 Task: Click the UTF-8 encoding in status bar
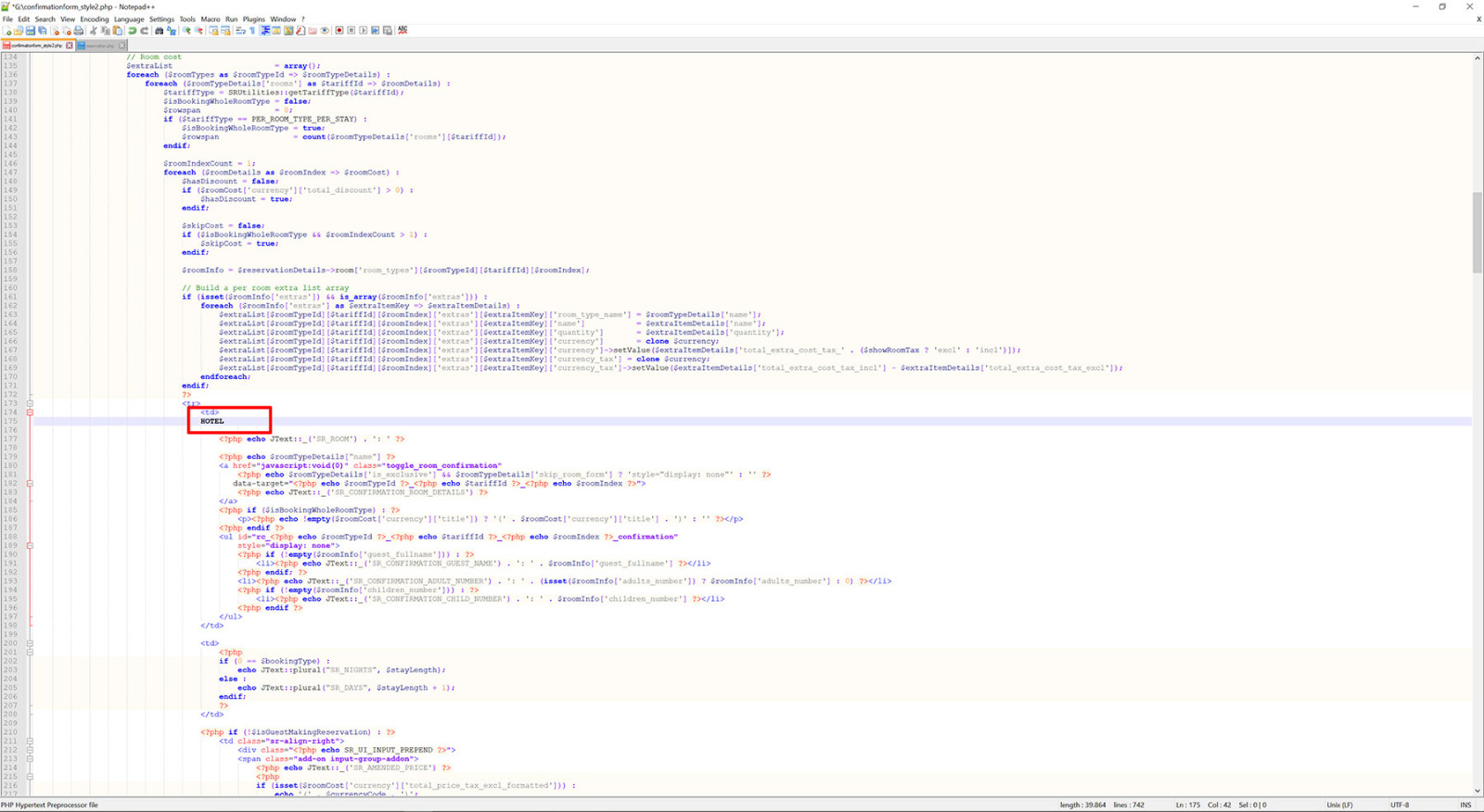(x=1399, y=805)
